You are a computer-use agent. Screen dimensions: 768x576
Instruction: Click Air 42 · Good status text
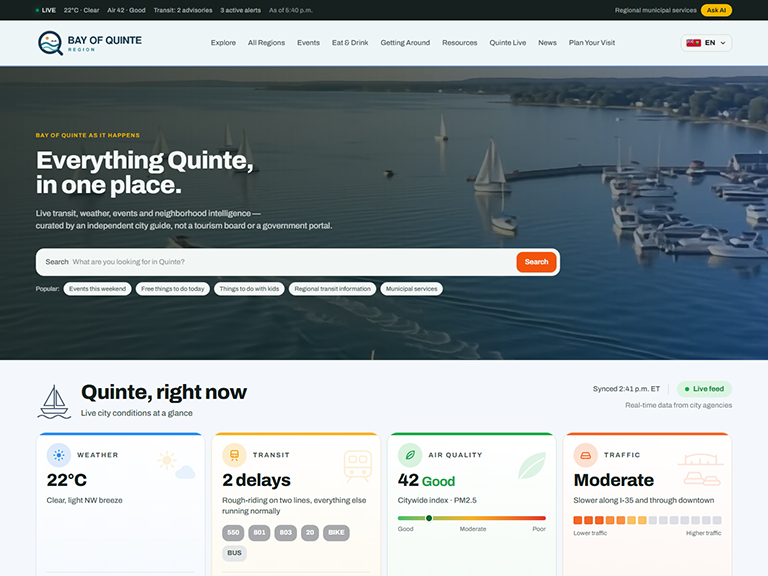(126, 10)
